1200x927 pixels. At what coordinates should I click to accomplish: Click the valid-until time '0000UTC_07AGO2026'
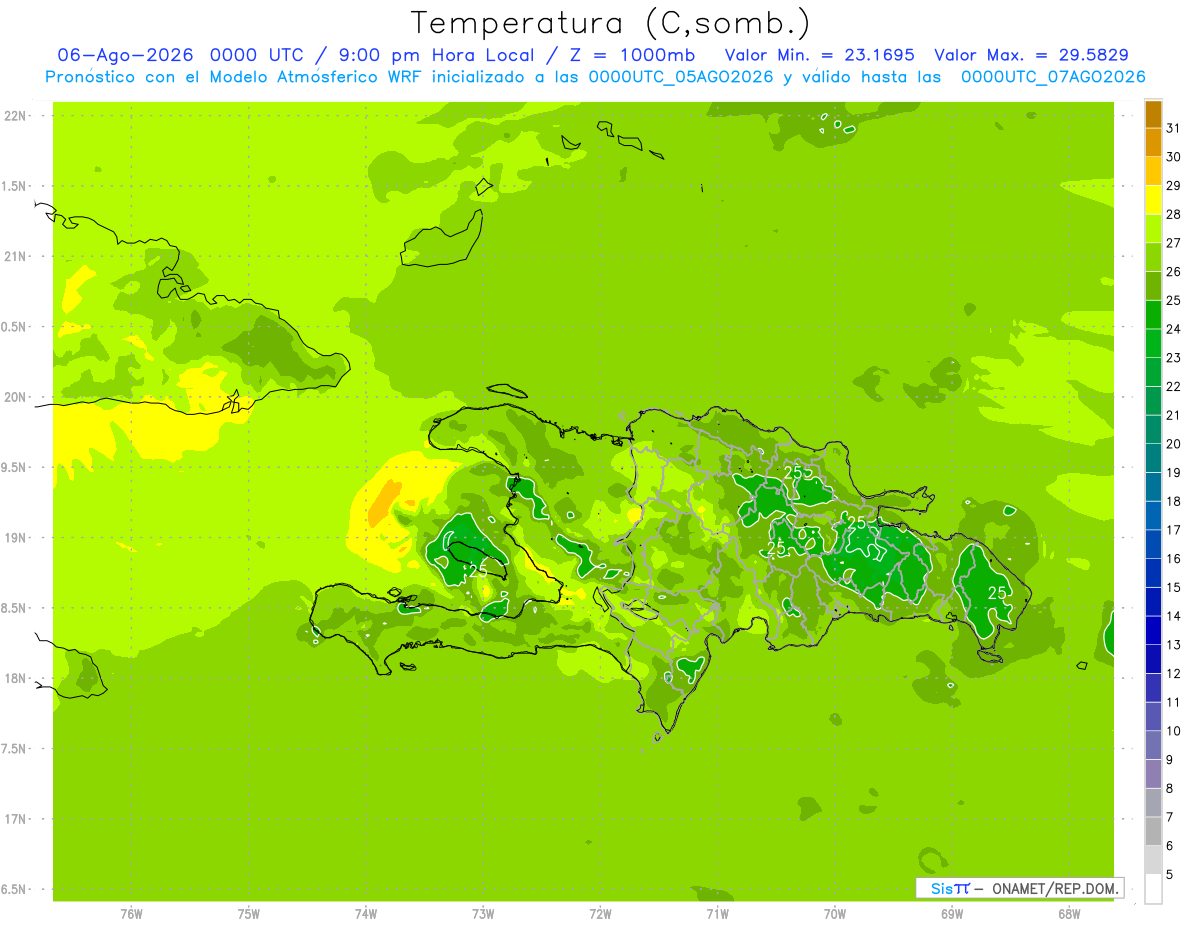[1053, 77]
